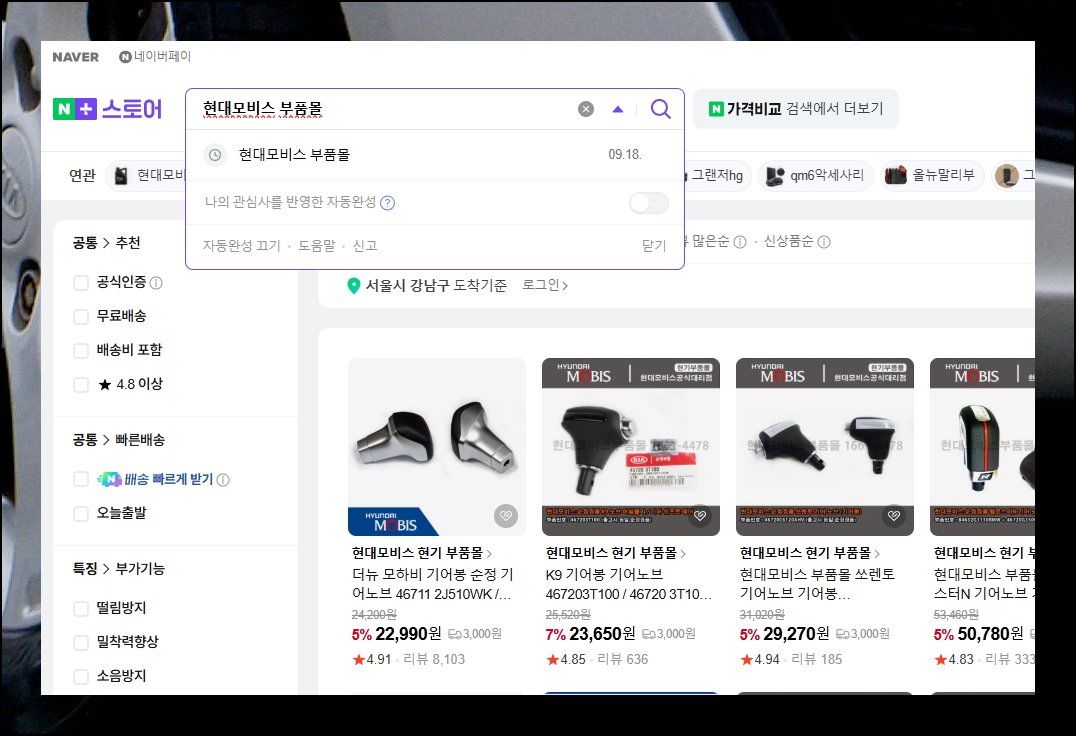Click the NAVER logo at top
The width and height of the screenshot is (1076, 736).
[75, 57]
